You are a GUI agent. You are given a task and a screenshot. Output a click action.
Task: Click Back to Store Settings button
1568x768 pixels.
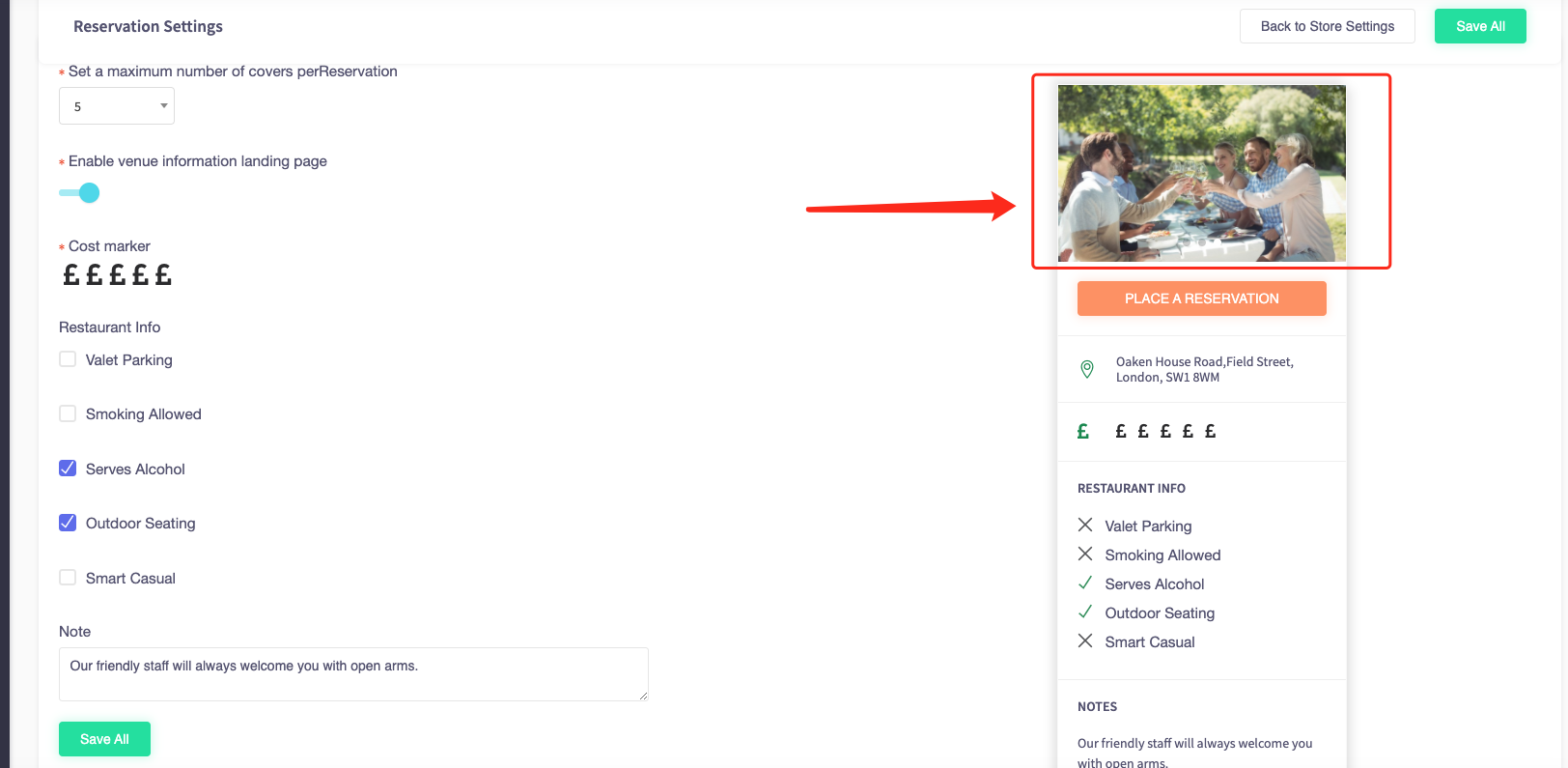pos(1328,26)
